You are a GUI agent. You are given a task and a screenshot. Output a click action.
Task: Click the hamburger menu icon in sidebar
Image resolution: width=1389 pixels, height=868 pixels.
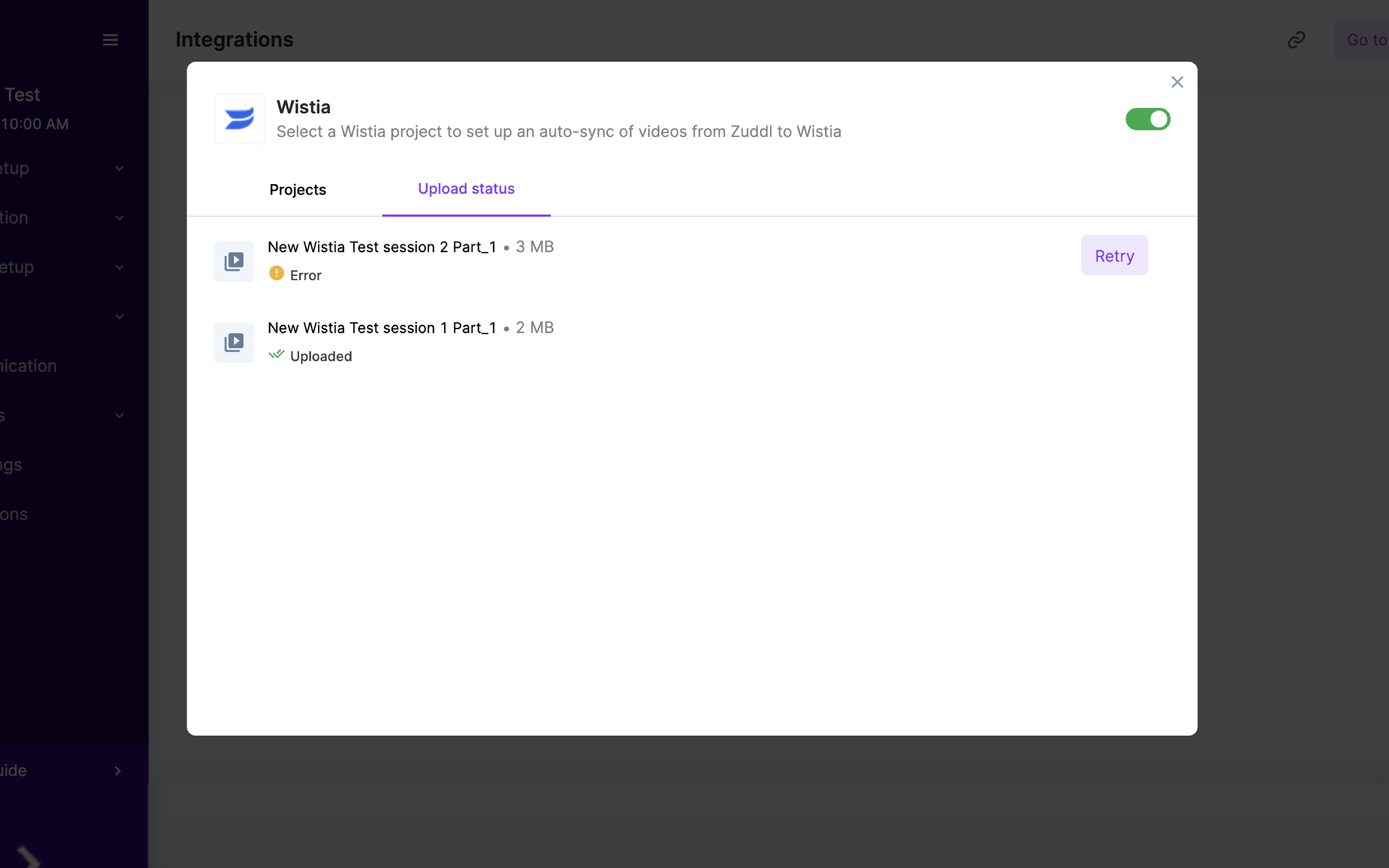pos(110,40)
